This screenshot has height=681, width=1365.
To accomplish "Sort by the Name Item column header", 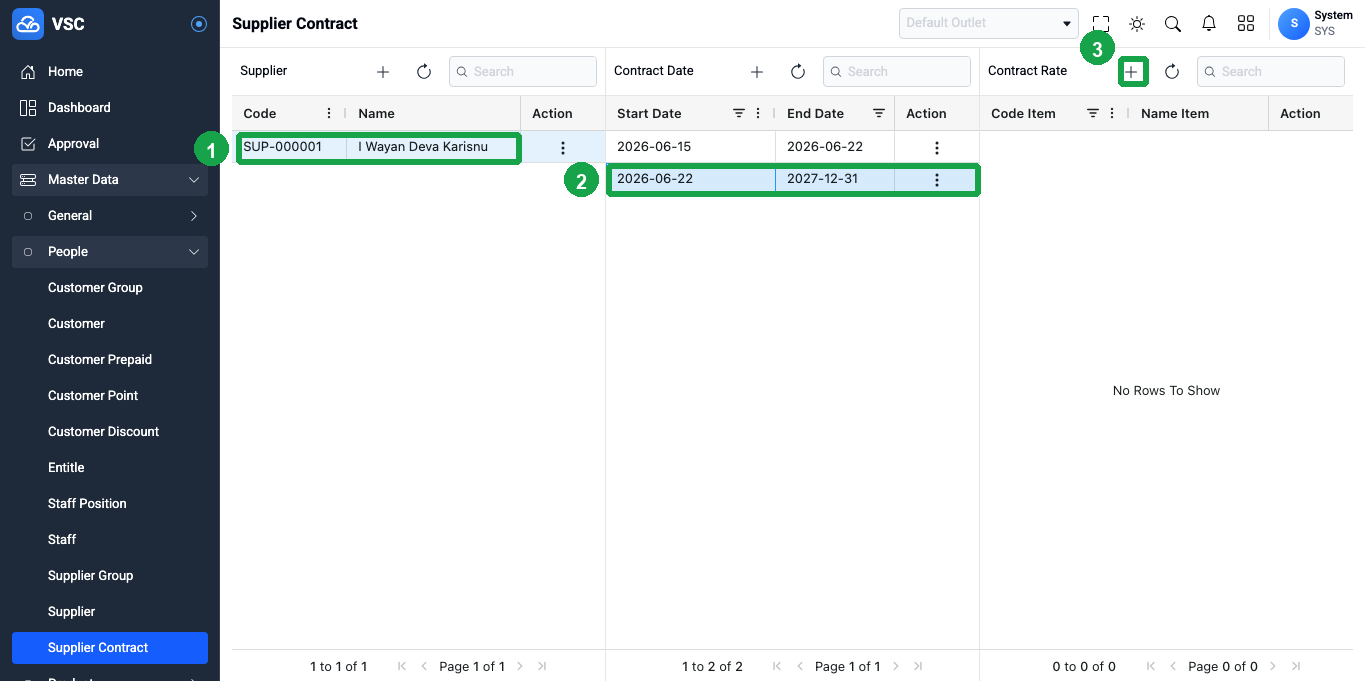I will (1175, 113).
